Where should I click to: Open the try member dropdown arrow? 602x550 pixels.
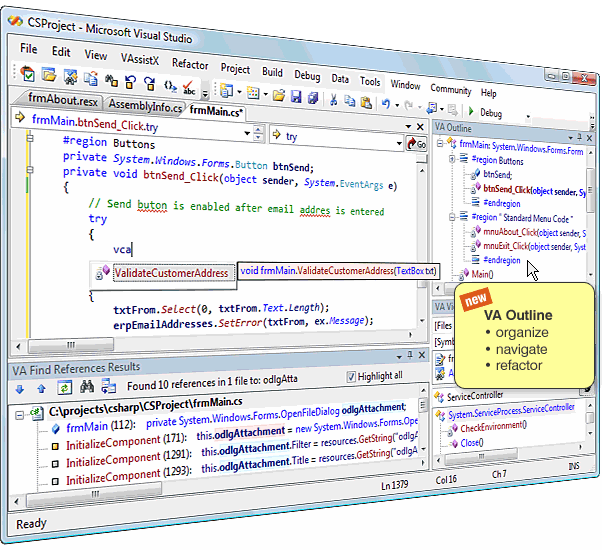(399, 144)
